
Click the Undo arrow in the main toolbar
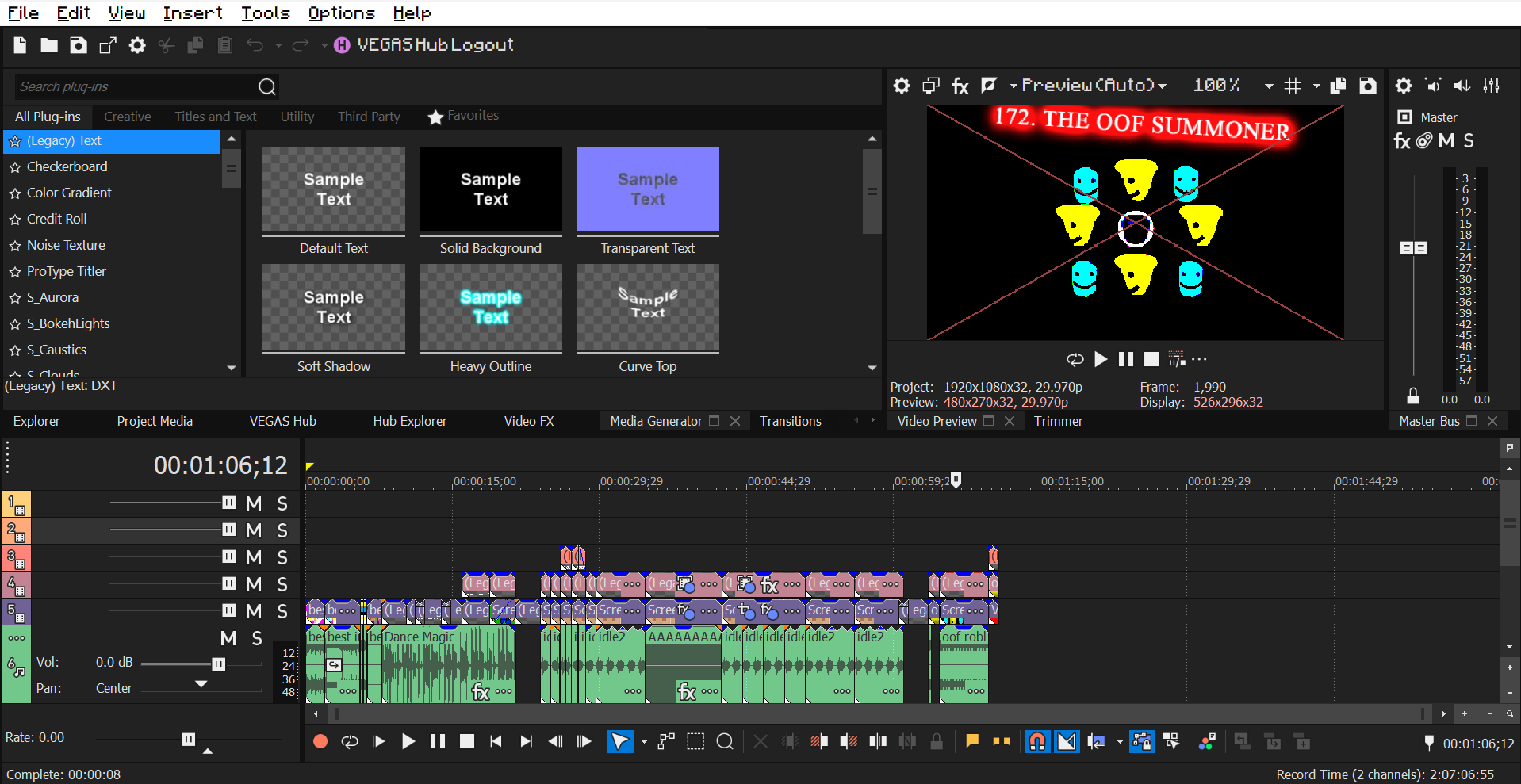[255, 45]
